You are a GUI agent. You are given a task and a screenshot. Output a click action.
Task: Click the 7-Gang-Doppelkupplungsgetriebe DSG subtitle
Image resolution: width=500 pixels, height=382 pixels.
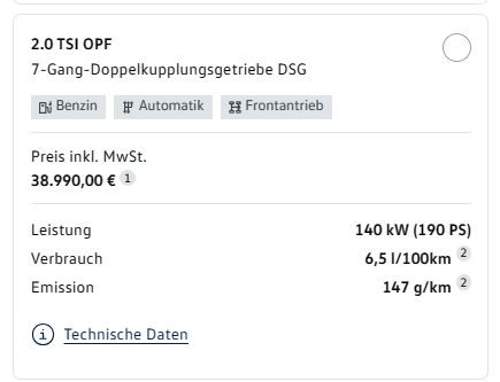(169, 70)
